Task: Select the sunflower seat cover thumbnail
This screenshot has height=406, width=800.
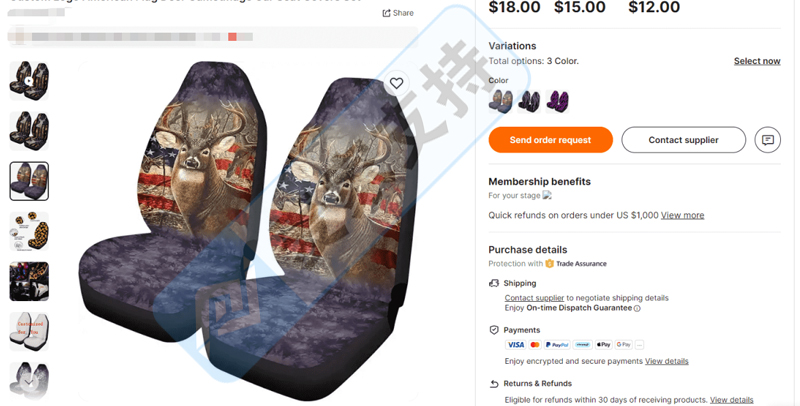Action: (x=29, y=232)
